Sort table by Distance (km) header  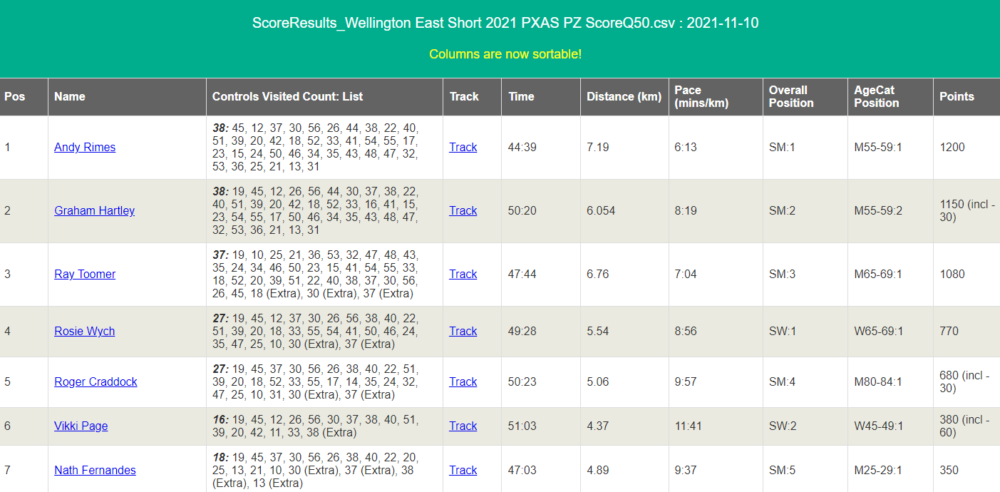[x=624, y=97]
